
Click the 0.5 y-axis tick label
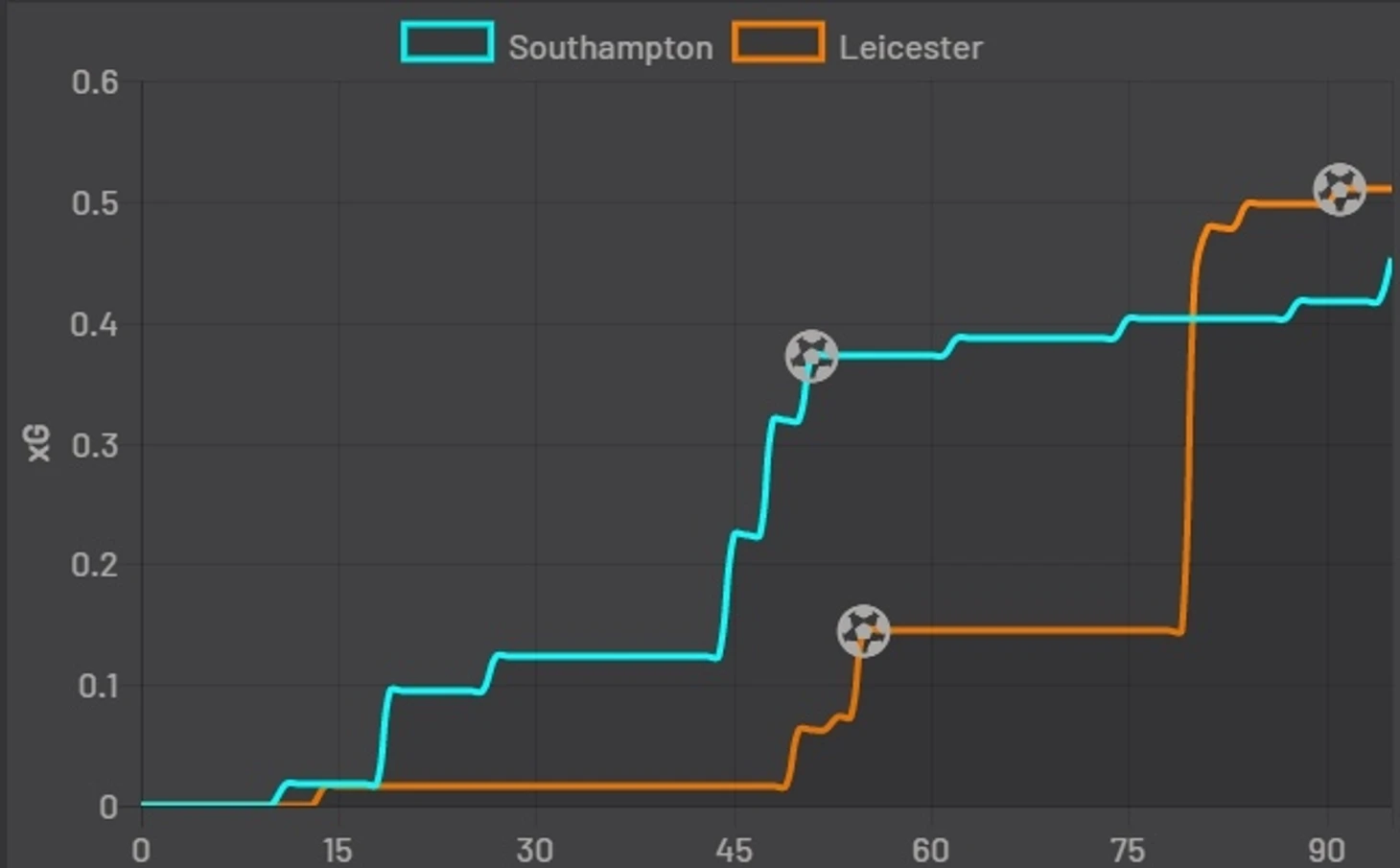(95, 202)
